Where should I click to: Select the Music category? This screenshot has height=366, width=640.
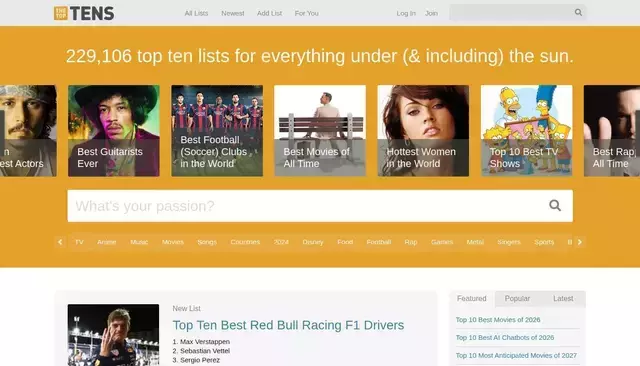pyautogui.click(x=139, y=242)
